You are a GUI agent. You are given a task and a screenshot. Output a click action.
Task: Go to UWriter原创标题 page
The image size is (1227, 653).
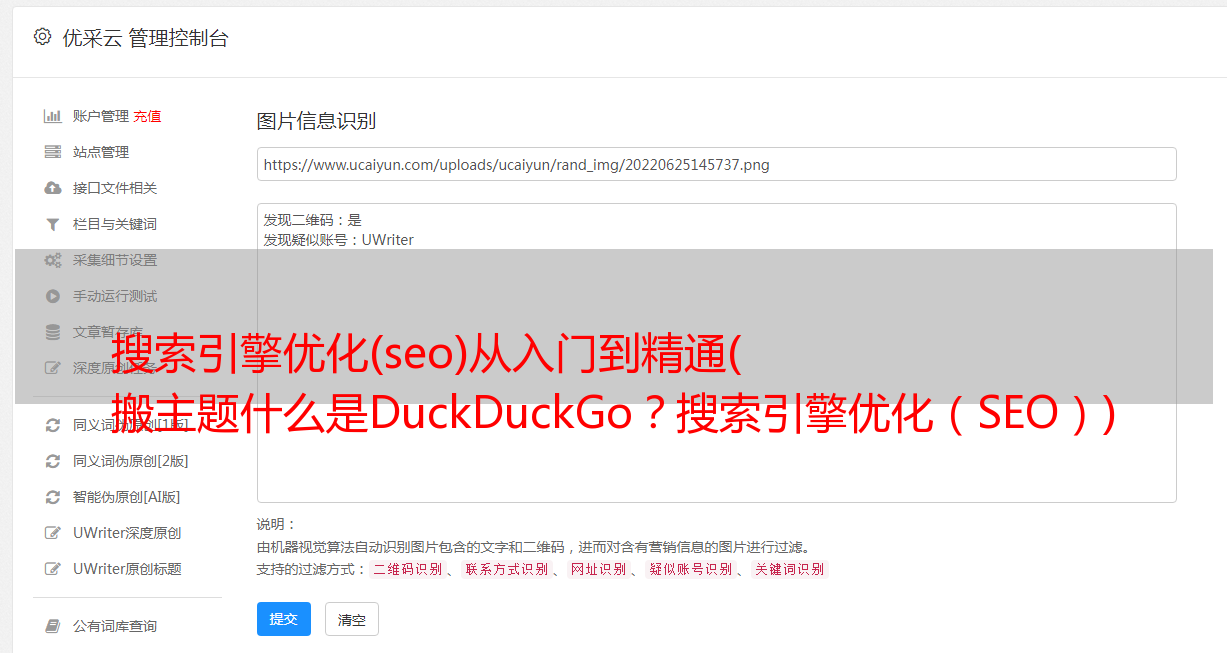pyautogui.click(x=127, y=569)
